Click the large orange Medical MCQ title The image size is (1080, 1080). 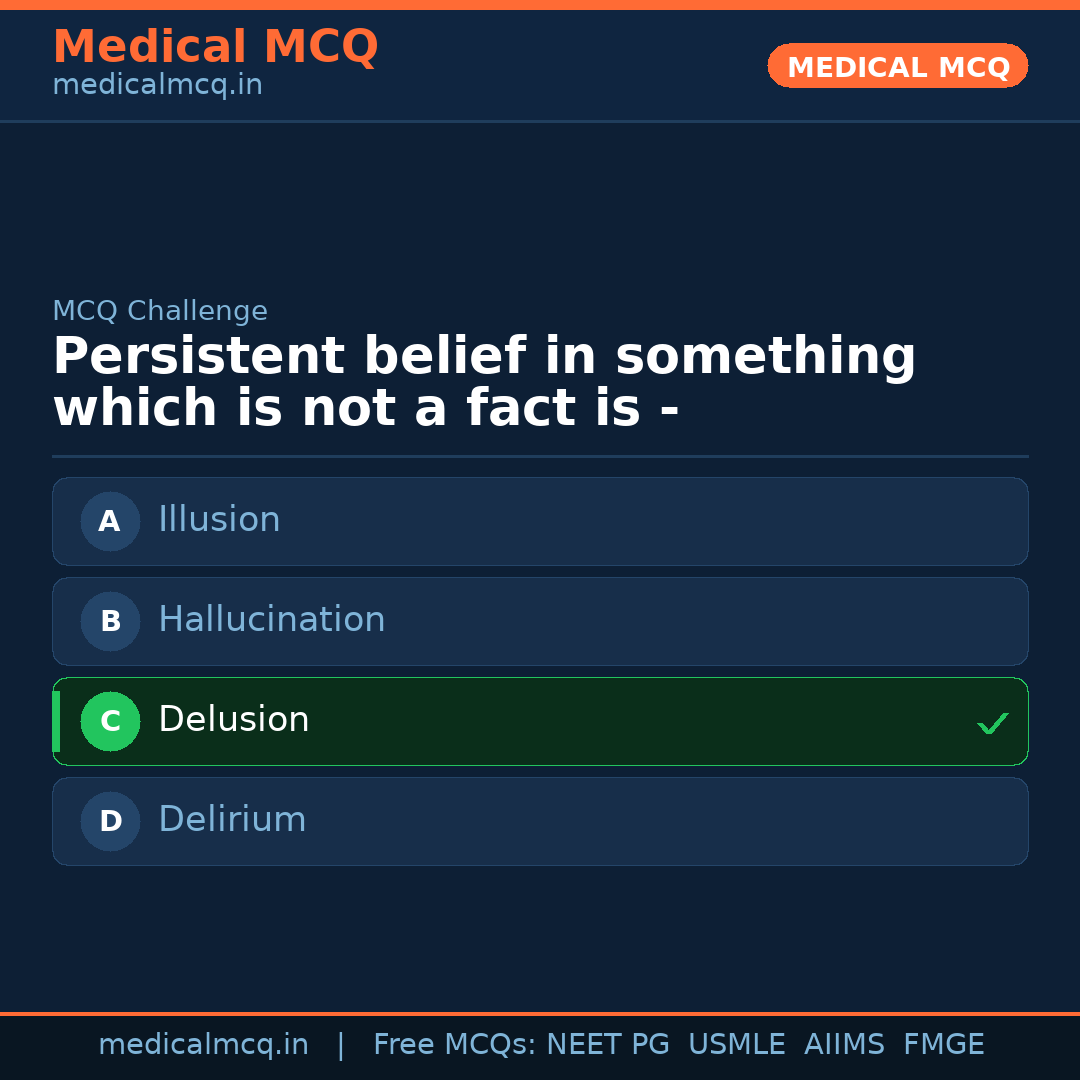[215, 47]
